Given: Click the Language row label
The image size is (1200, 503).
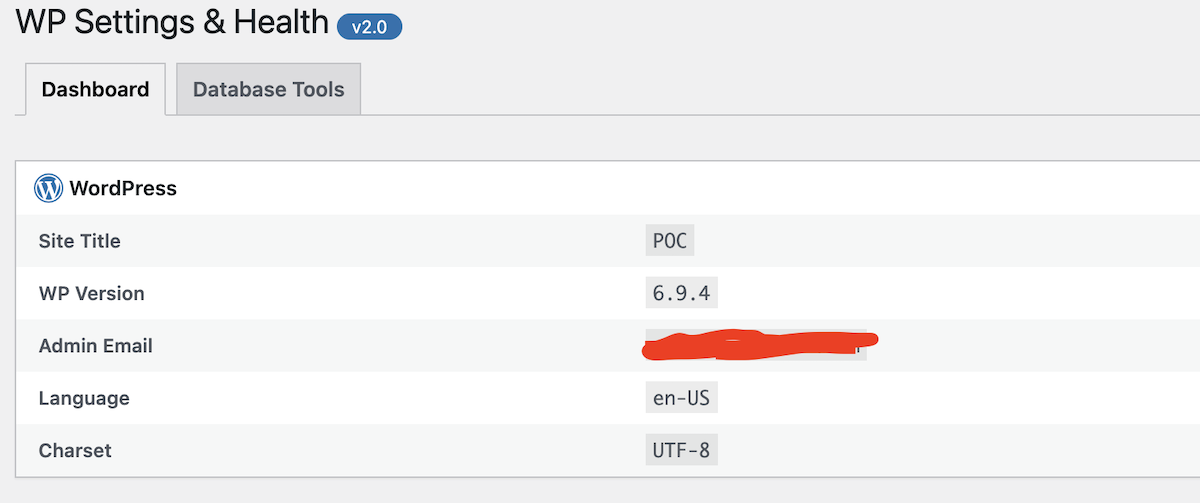Looking at the screenshot, I should (84, 398).
